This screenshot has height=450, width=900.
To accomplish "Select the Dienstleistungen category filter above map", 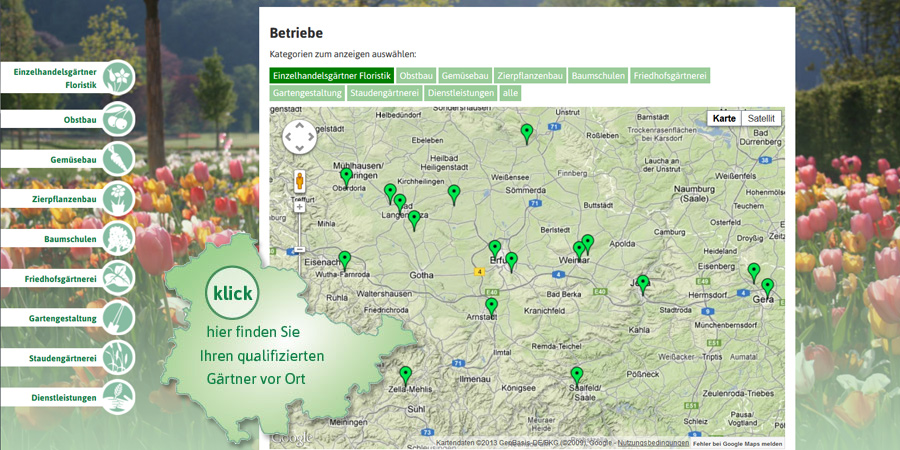I will click(461, 93).
